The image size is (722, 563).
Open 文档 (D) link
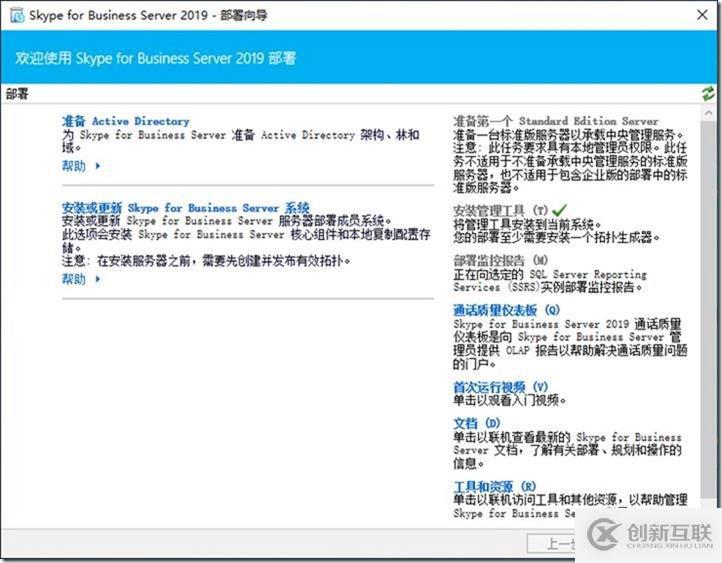click(477, 423)
